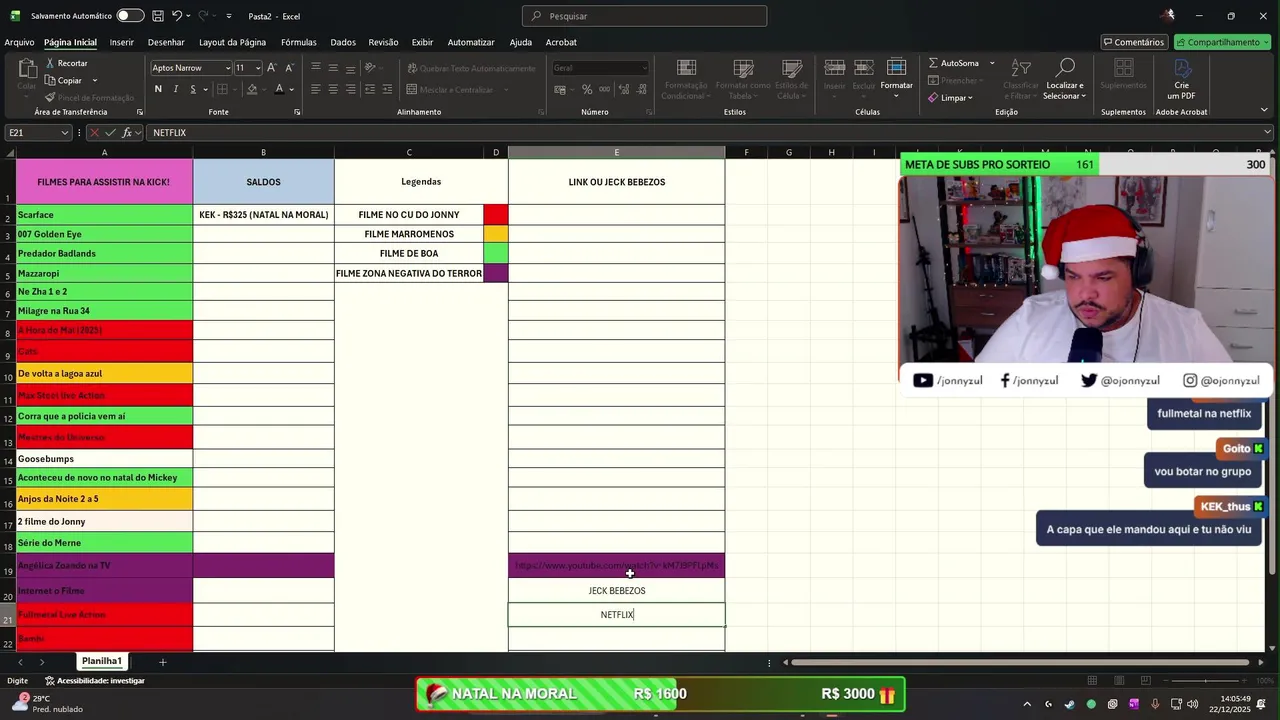
Task: Switch to the Layout da Página tab
Action: coord(232,42)
